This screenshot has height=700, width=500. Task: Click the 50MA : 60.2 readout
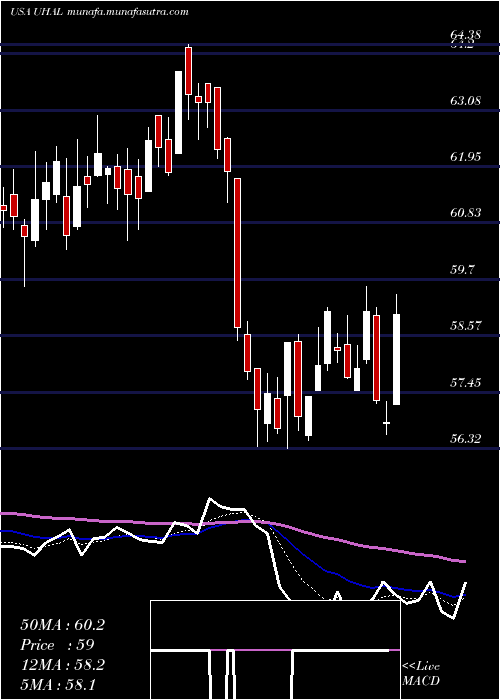coord(62,625)
